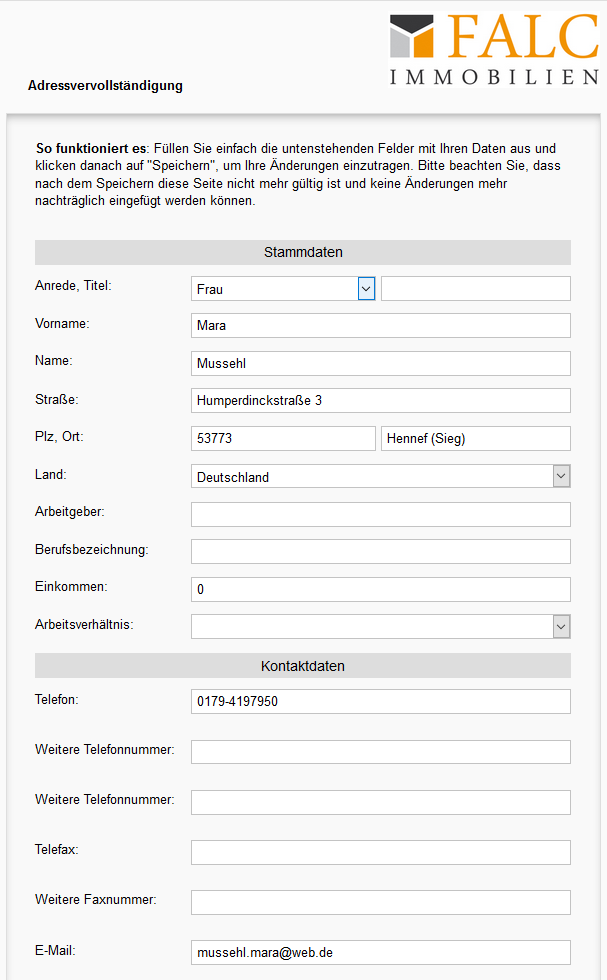Click the Plz field containing 53773
Image resolution: width=607 pixels, height=980 pixels.
coord(283,439)
